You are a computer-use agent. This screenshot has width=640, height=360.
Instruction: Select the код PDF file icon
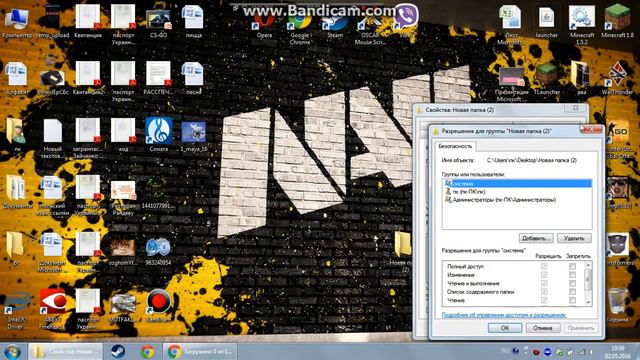click(x=123, y=136)
